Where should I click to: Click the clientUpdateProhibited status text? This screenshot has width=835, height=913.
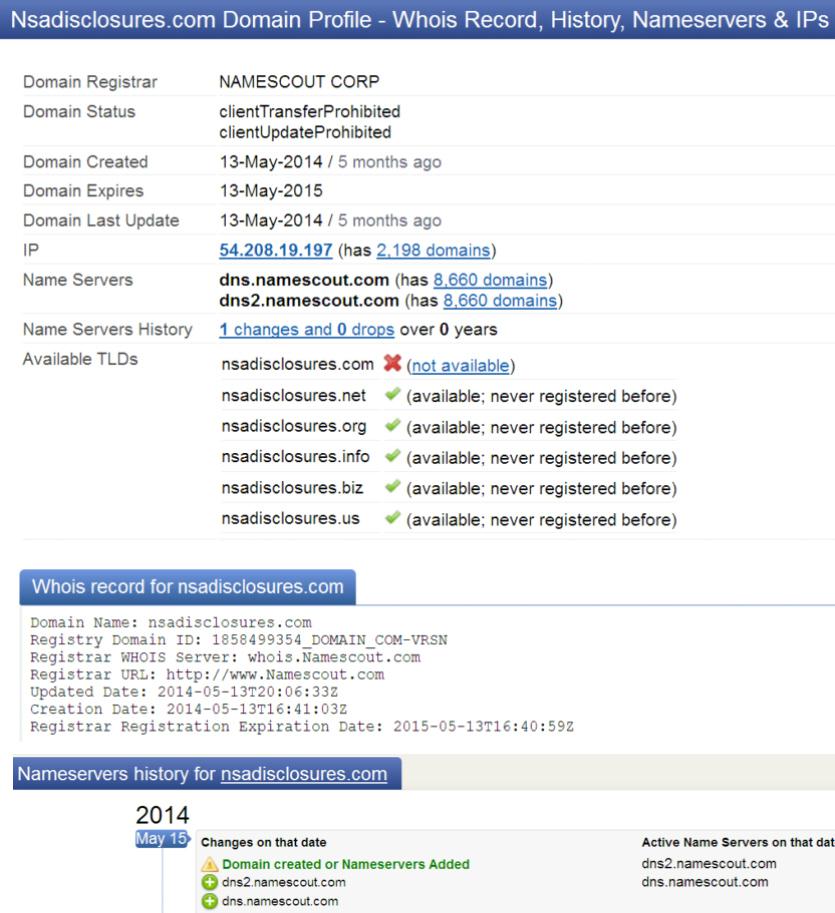tap(305, 132)
